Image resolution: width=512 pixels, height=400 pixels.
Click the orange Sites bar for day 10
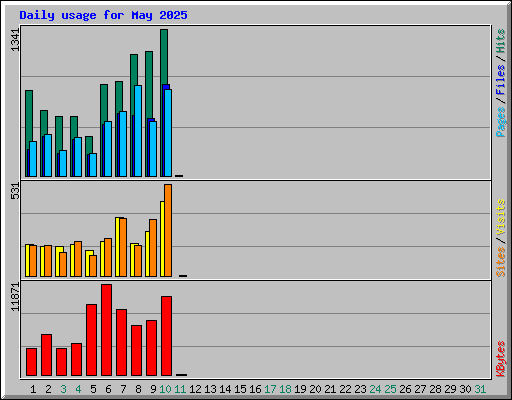pos(168,230)
